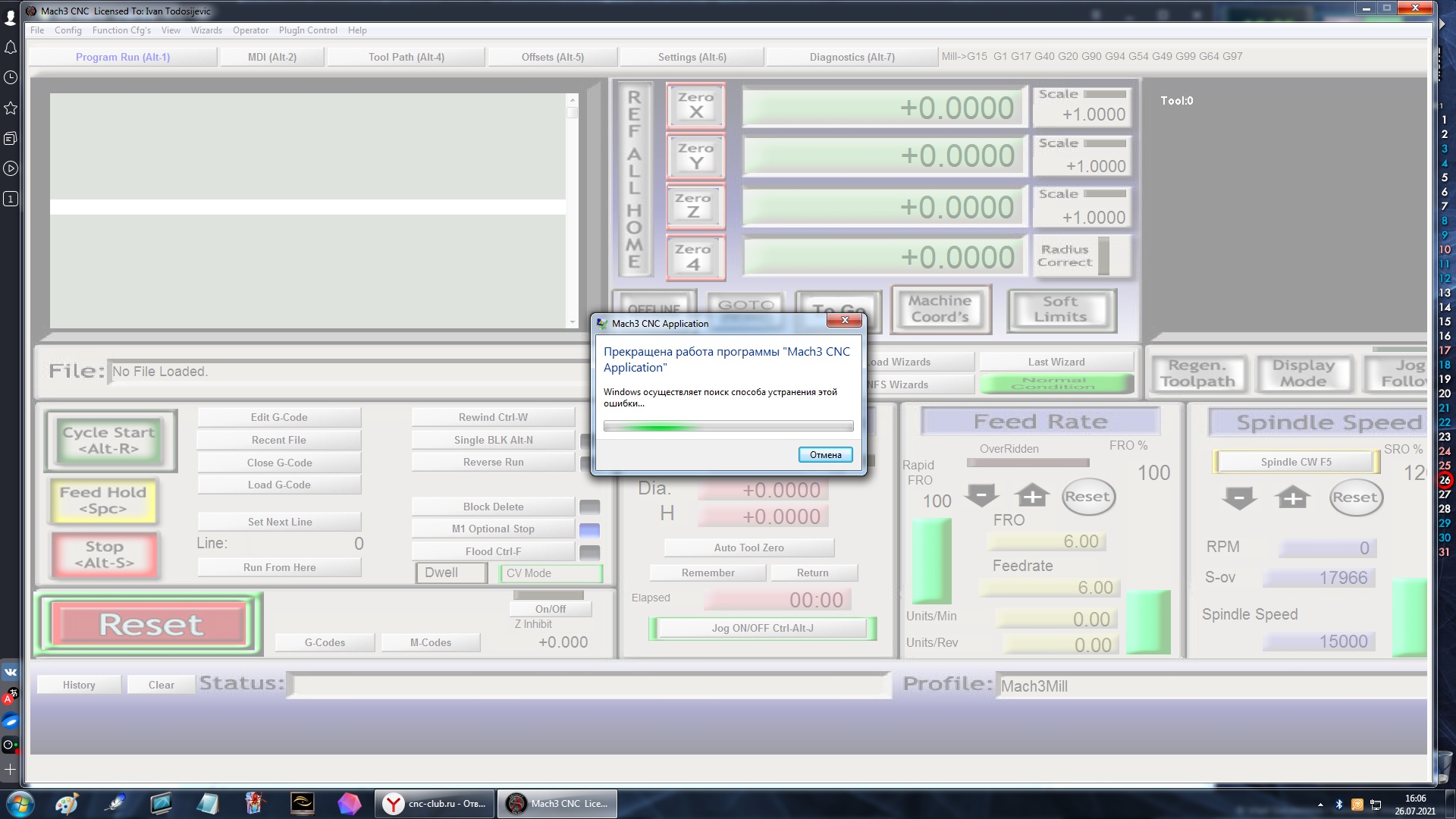Toggle M1 Optional Stop
This screenshot has width=1456, height=819.
pos(493,529)
